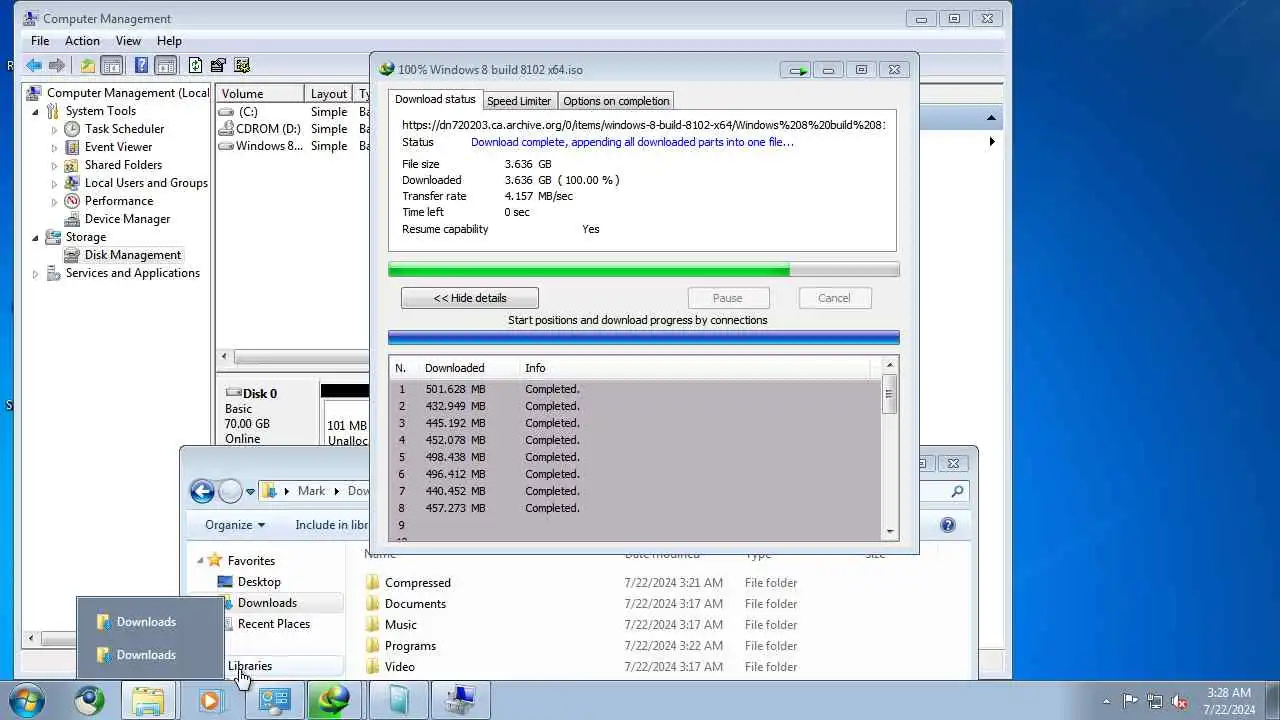The image size is (1280, 720).
Task: Collapse the Storage tree node
Action: pos(36,237)
